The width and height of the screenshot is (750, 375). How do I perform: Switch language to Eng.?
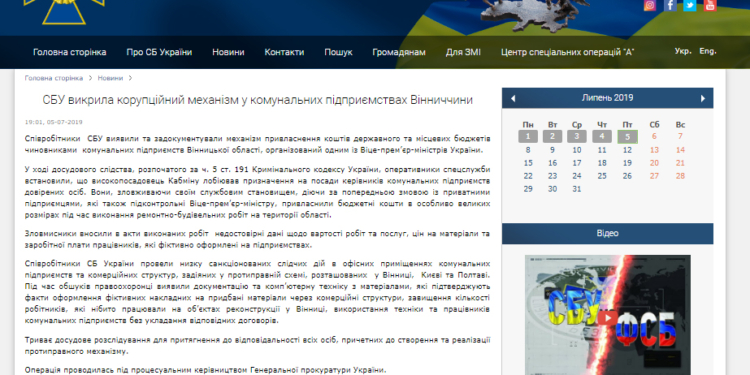pyautogui.click(x=707, y=51)
